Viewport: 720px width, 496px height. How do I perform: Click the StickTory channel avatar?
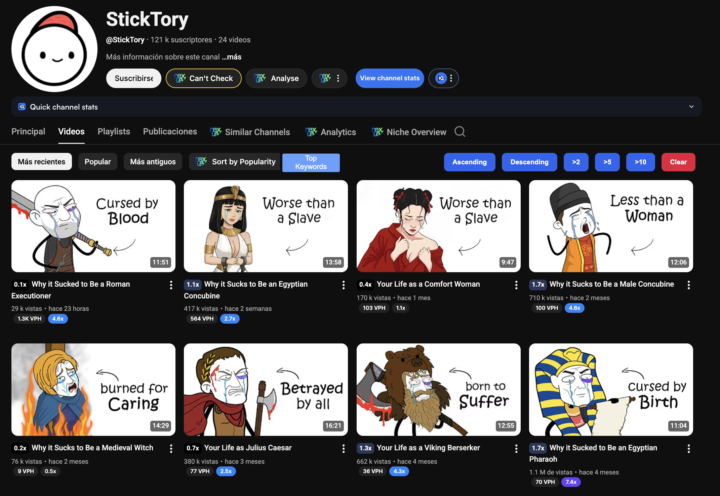50,51
